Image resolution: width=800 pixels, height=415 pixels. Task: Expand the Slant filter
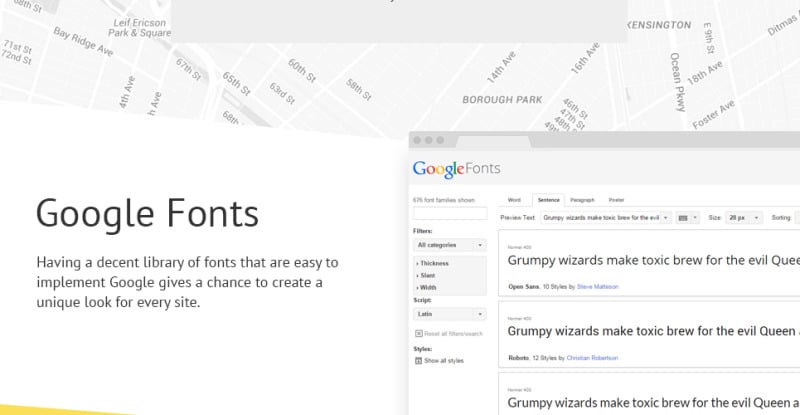426,276
